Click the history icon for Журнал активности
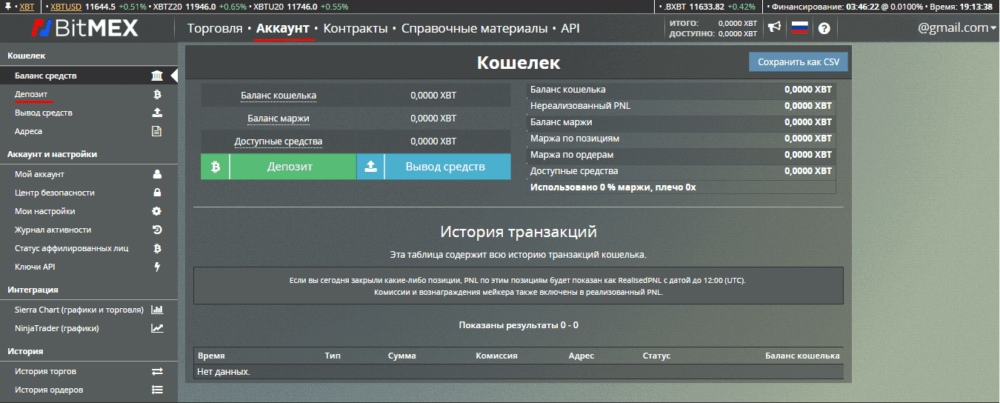Image resolution: width=1000 pixels, height=403 pixels. coord(156,230)
